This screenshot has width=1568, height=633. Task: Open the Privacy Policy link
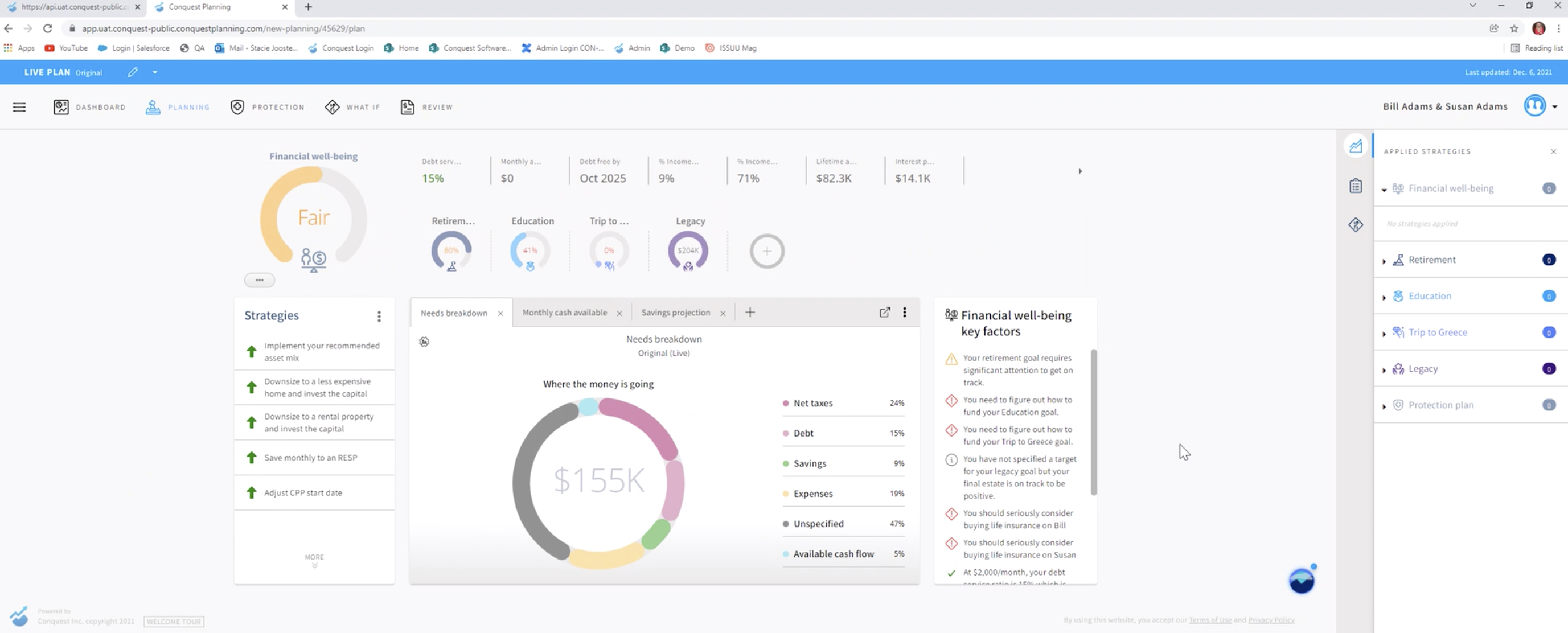pos(1271,619)
